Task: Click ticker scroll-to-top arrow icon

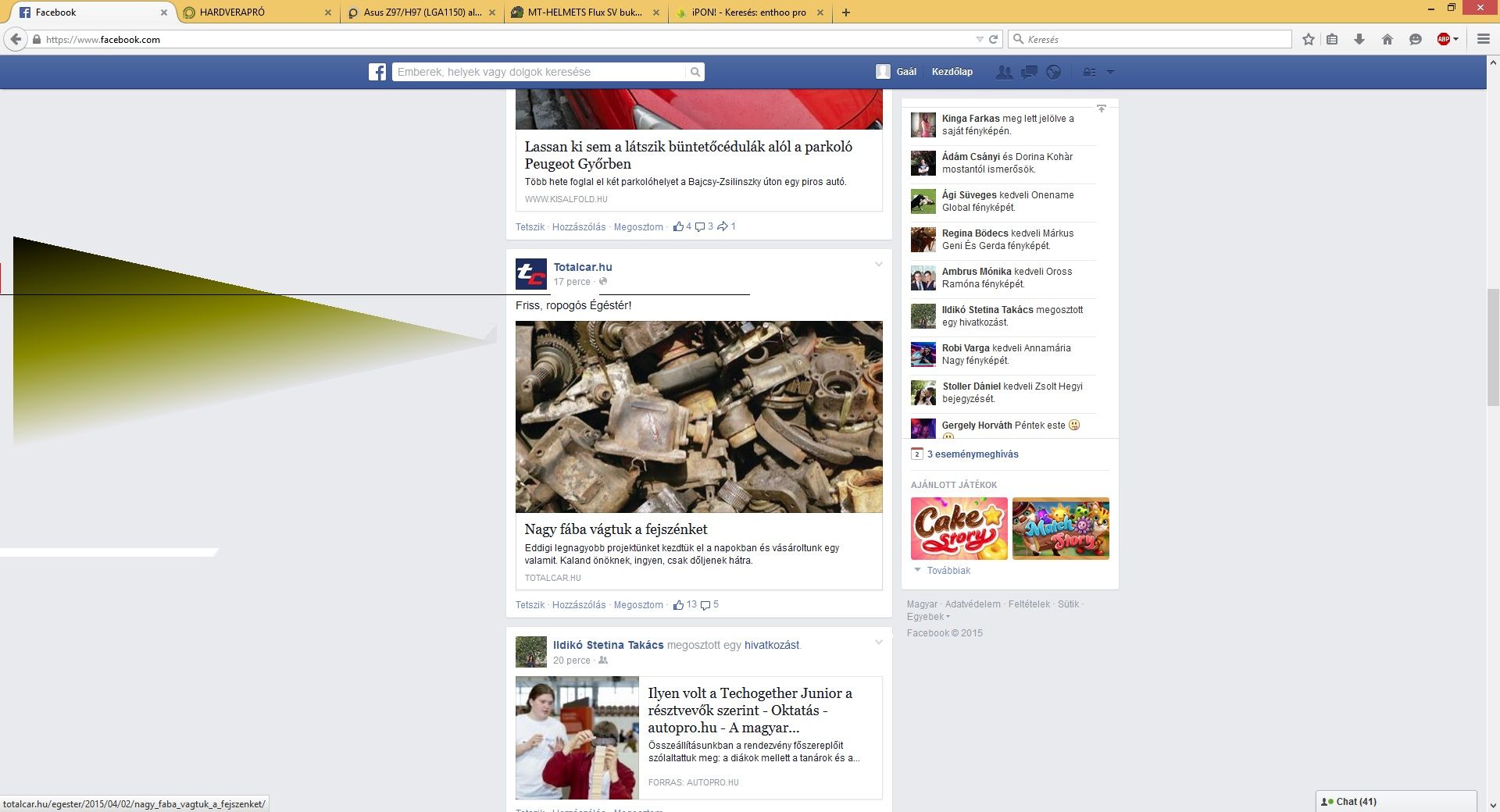Action: tap(1102, 109)
